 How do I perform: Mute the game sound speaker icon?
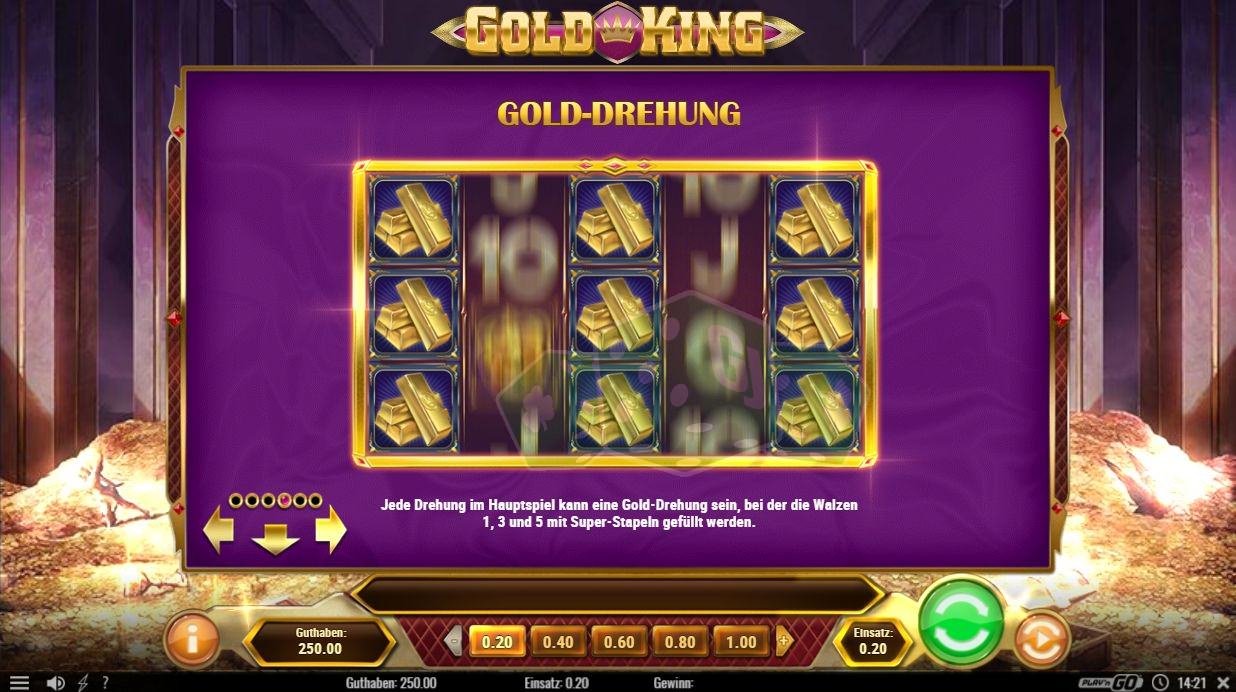56,683
